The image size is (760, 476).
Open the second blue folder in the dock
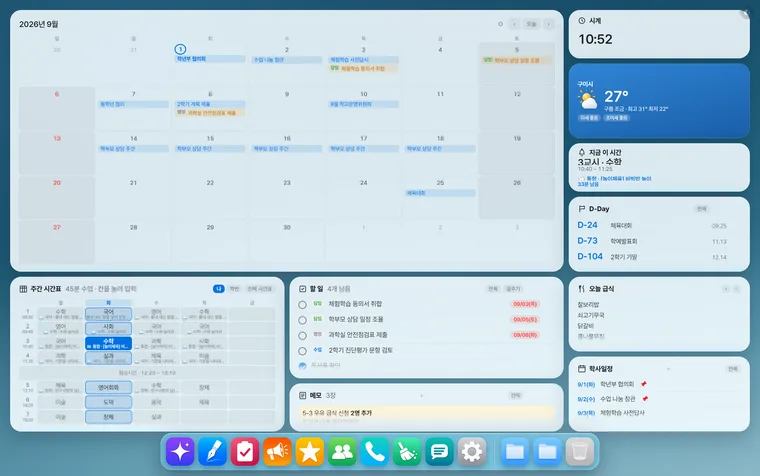click(547, 452)
